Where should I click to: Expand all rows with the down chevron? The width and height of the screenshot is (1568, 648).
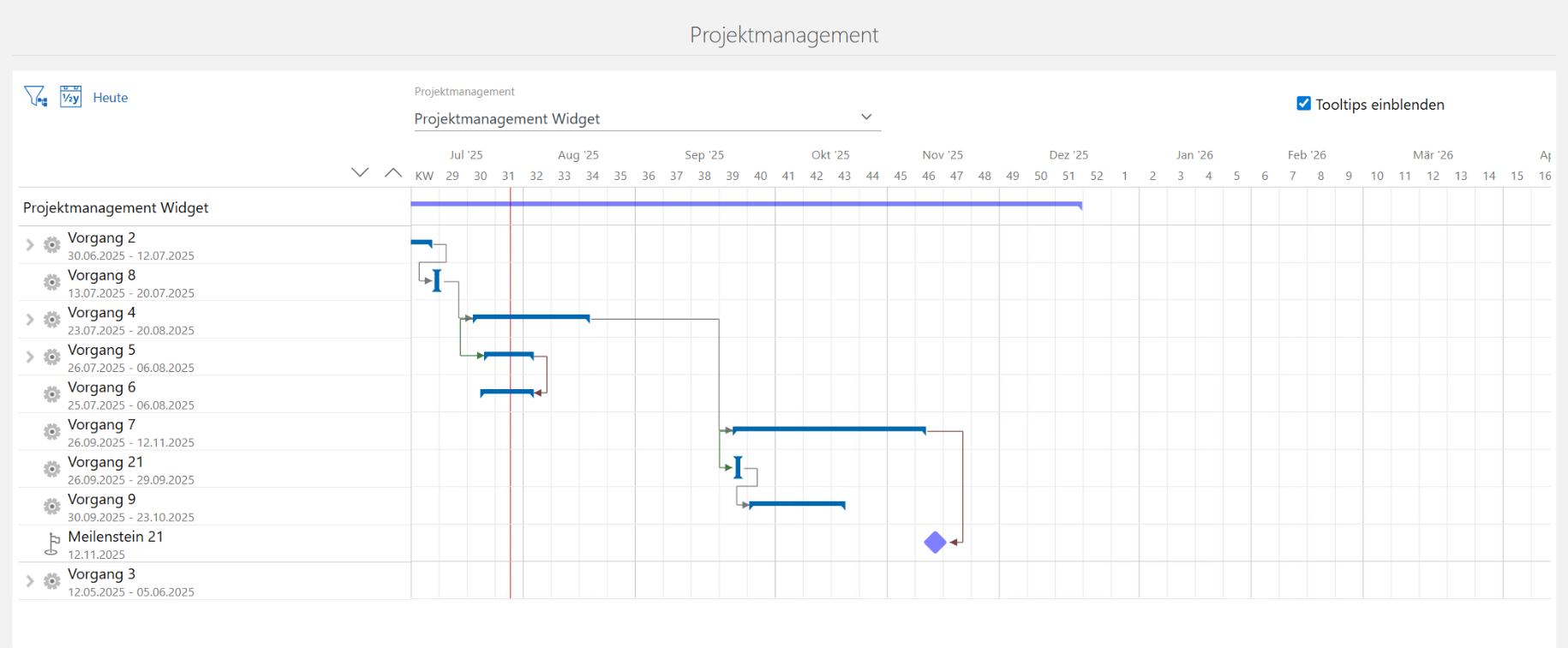(360, 173)
